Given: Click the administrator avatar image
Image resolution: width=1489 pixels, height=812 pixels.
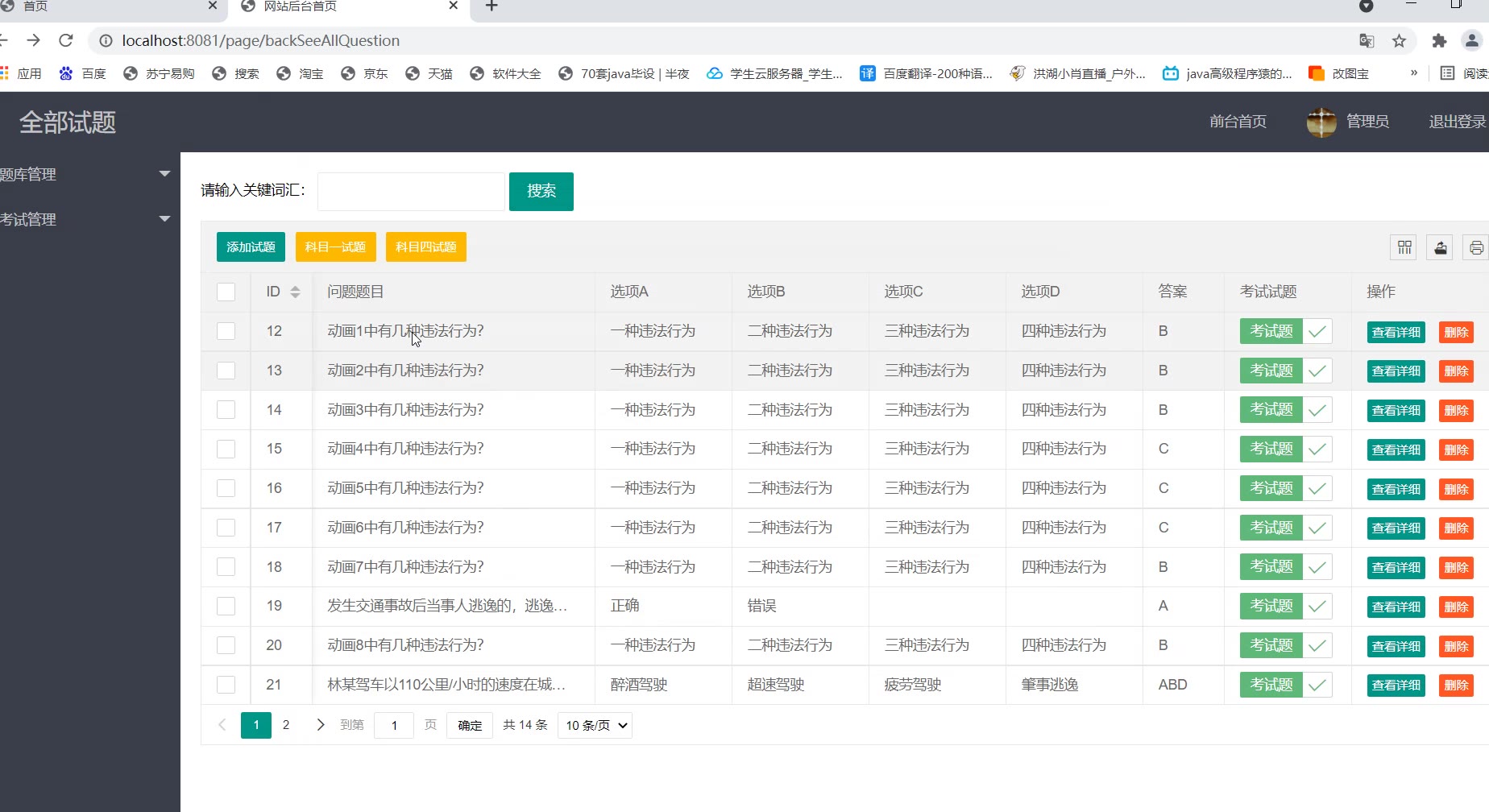Looking at the screenshot, I should pyautogui.click(x=1321, y=122).
